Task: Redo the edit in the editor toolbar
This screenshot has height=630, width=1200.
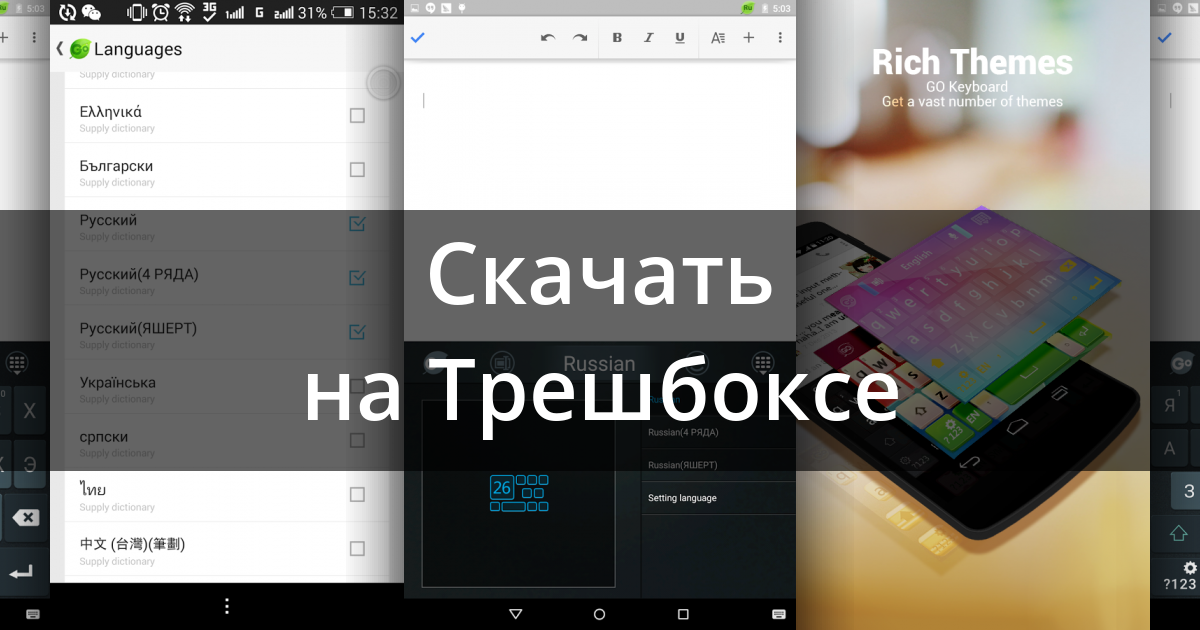Action: [579, 38]
